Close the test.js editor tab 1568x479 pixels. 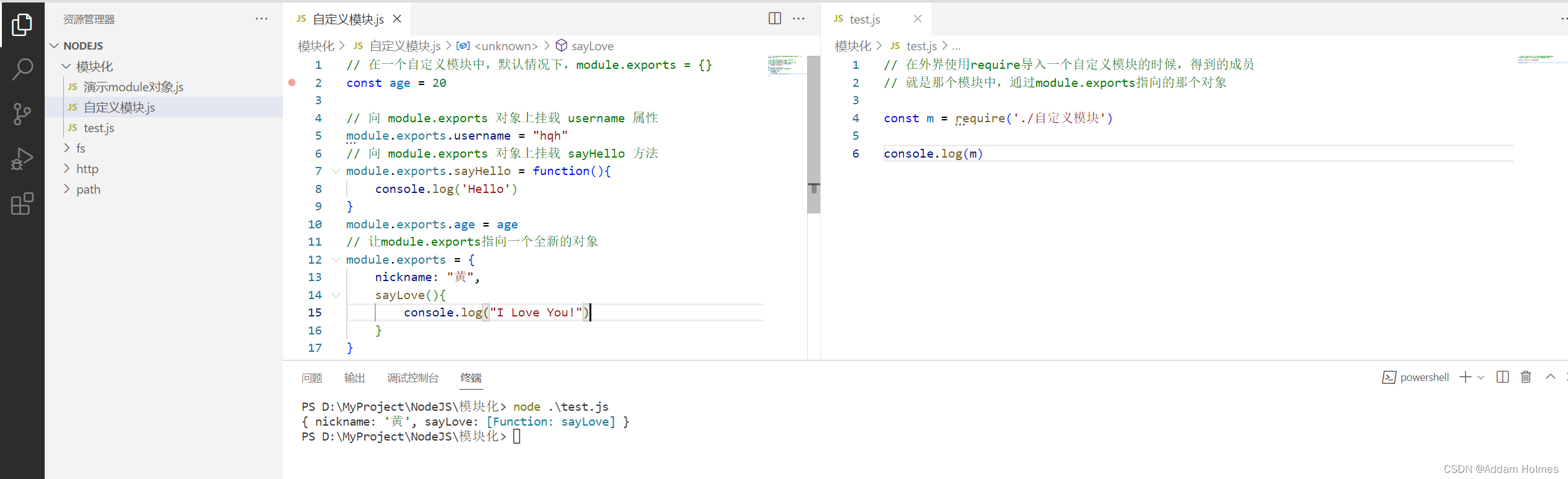pos(918,19)
